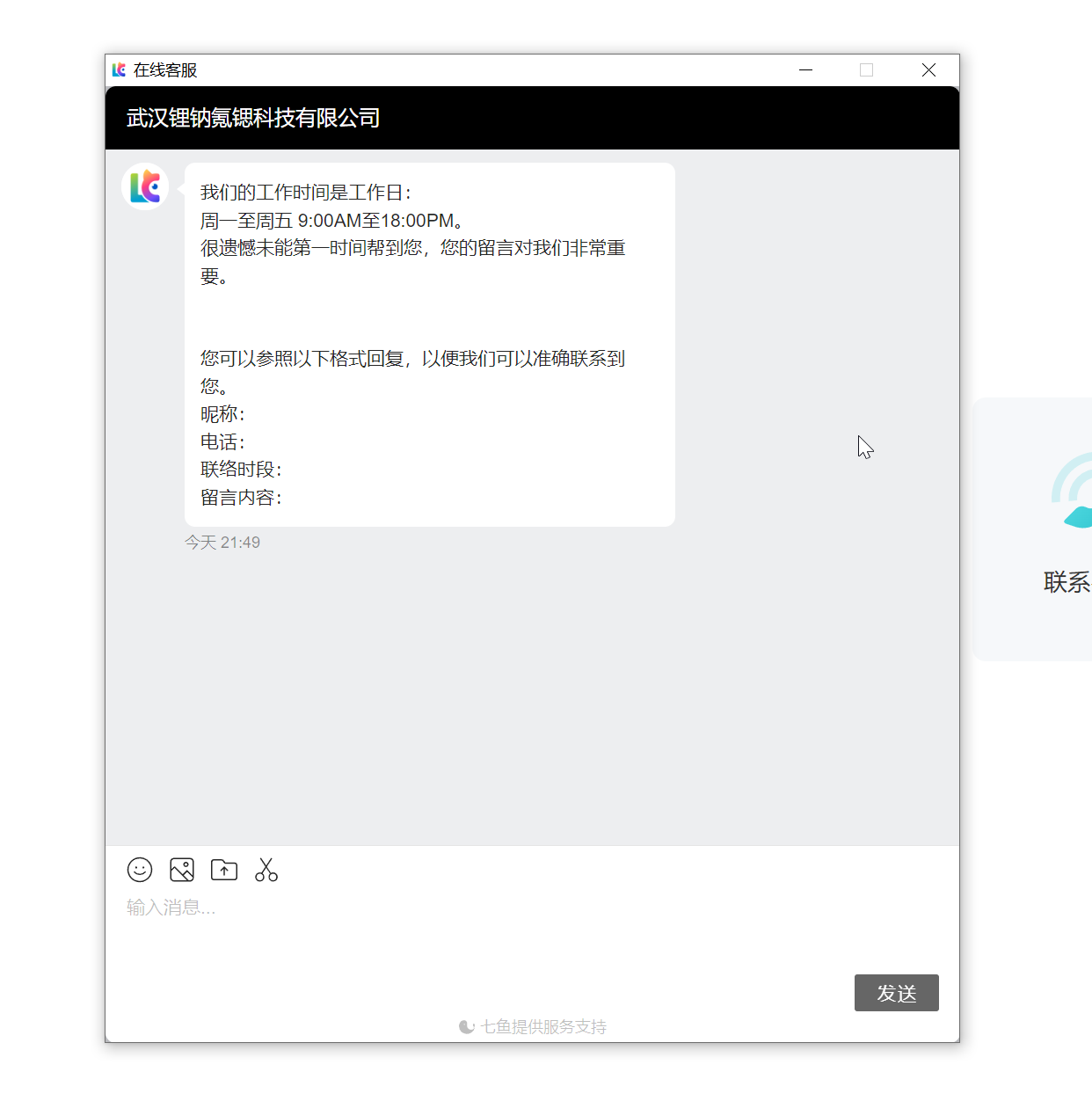
Task: Click the 昵称: line in the message
Action: tap(223, 414)
